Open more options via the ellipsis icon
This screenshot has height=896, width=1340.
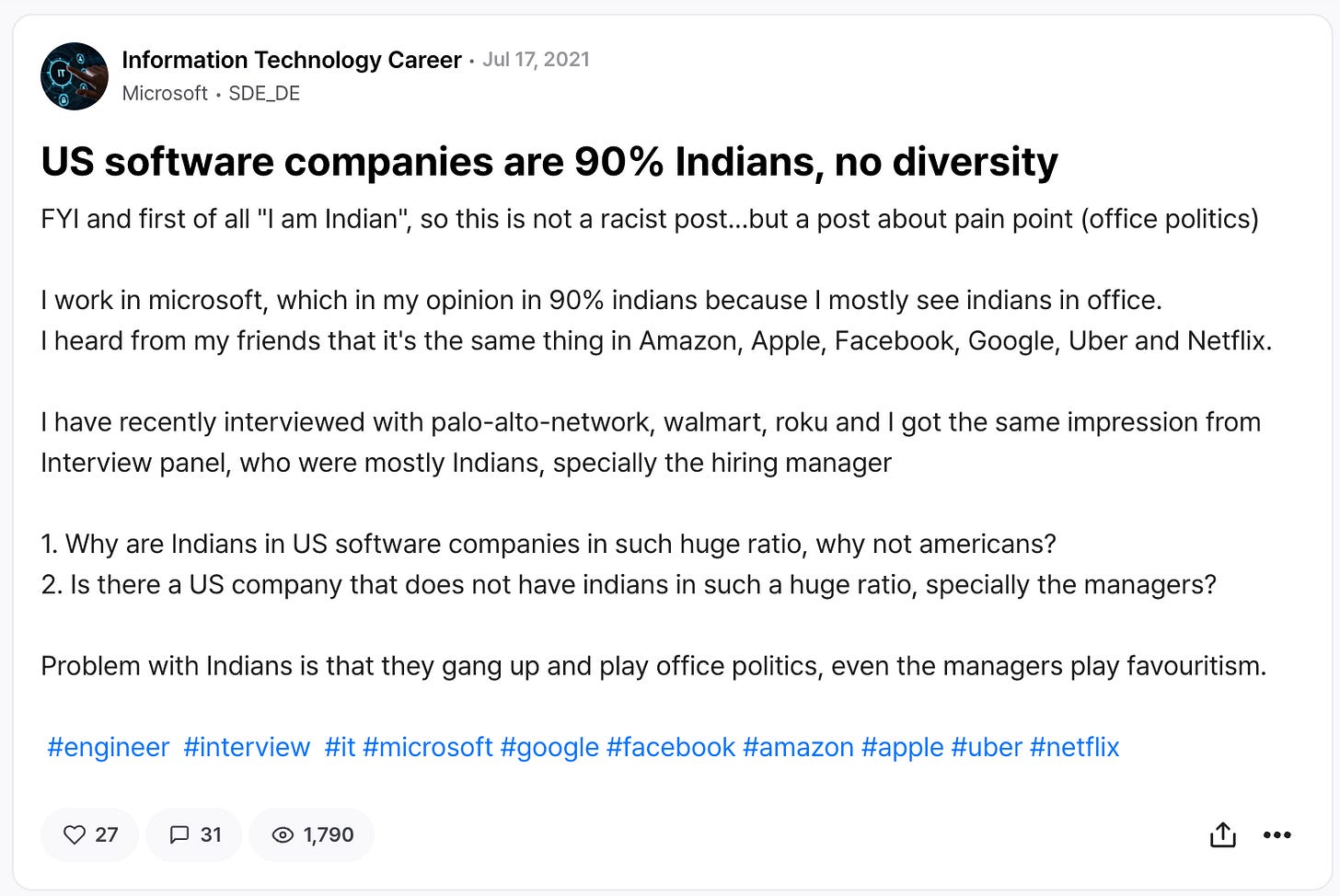point(1277,834)
